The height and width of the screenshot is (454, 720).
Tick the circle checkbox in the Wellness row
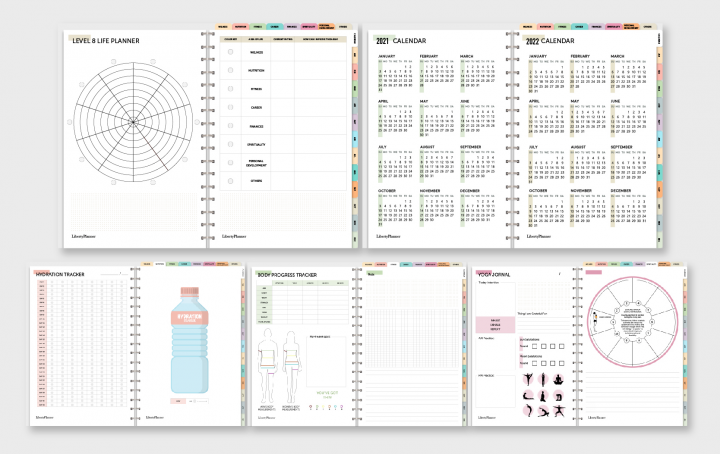[231, 52]
